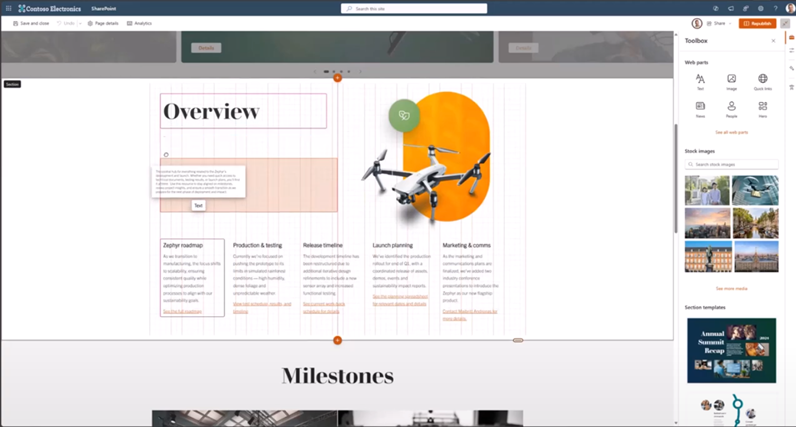Add an Image web part from Toolbox
This screenshot has height=427, width=796.
pyautogui.click(x=732, y=81)
